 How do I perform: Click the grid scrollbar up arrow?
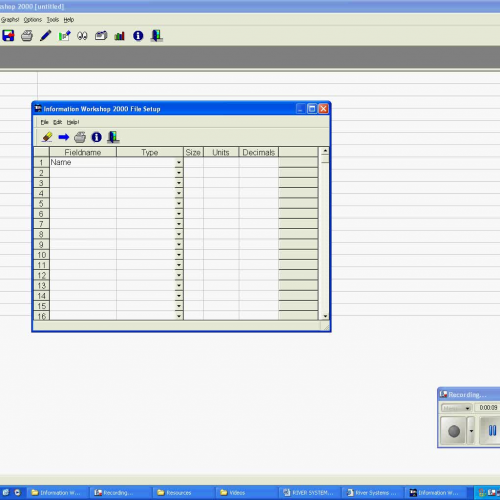click(325, 151)
